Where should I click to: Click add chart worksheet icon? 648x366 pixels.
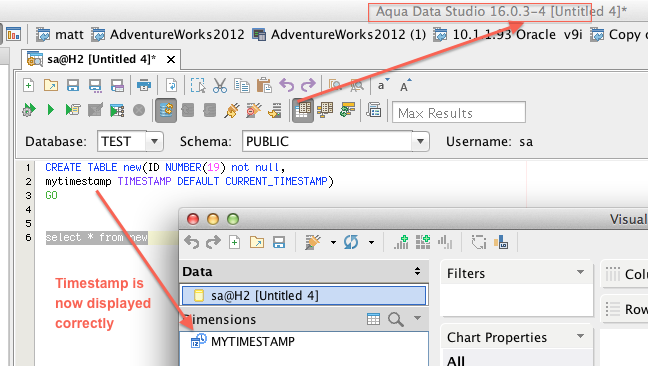pyautogui.click(x=401, y=242)
